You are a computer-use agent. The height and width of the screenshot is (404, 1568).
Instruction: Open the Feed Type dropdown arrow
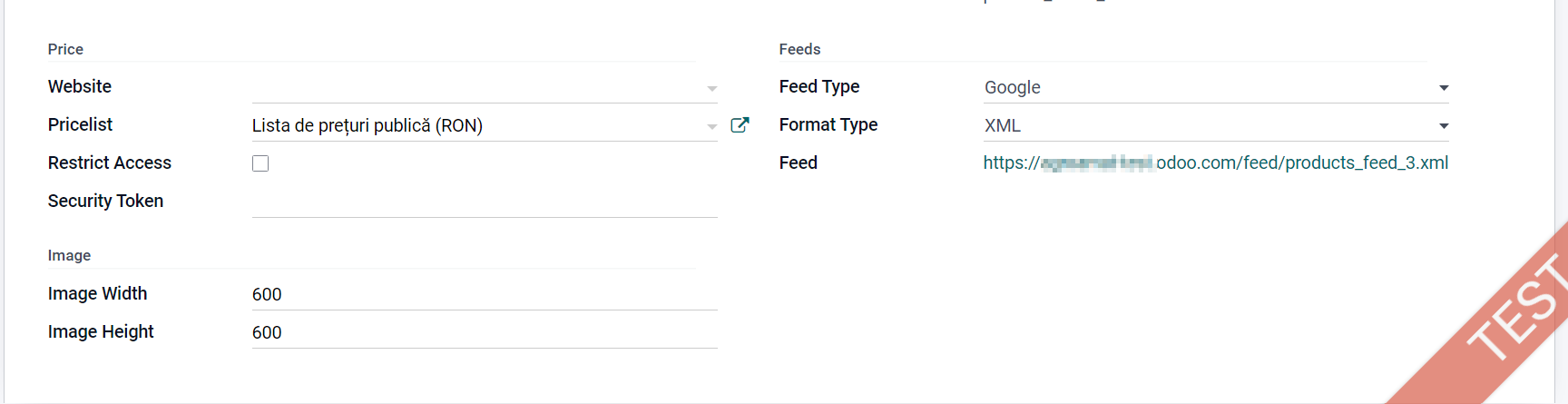click(x=1443, y=88)
